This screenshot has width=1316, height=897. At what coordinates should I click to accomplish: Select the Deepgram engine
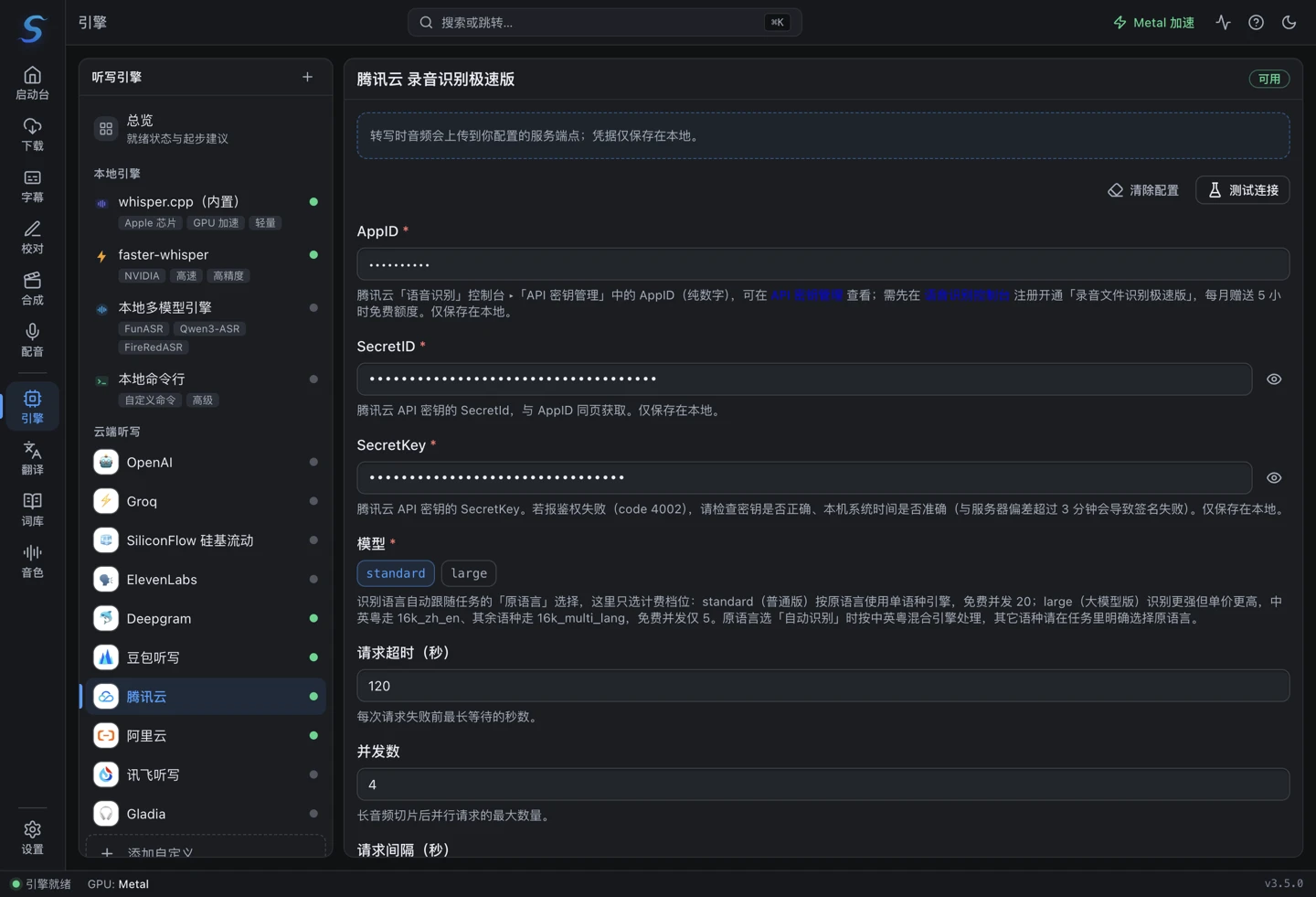click(206, 618)
